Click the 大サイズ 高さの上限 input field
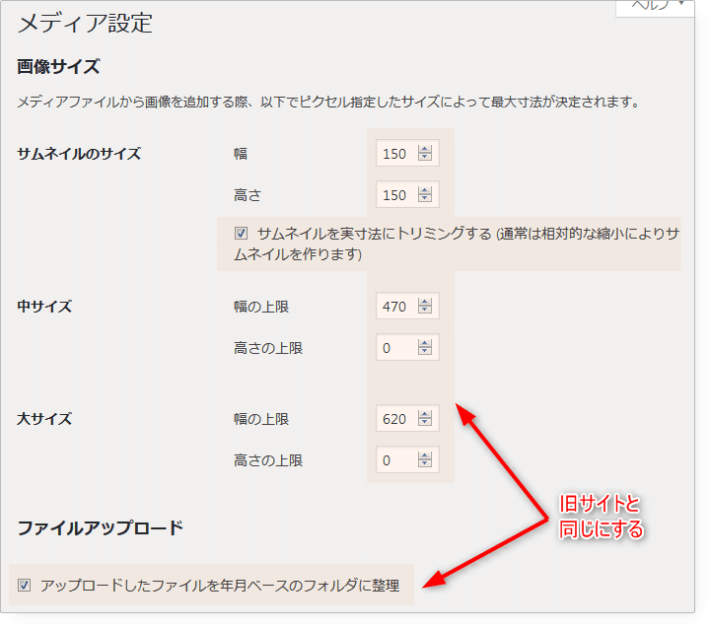Viewport: 710px width, 628px height. 396,461
